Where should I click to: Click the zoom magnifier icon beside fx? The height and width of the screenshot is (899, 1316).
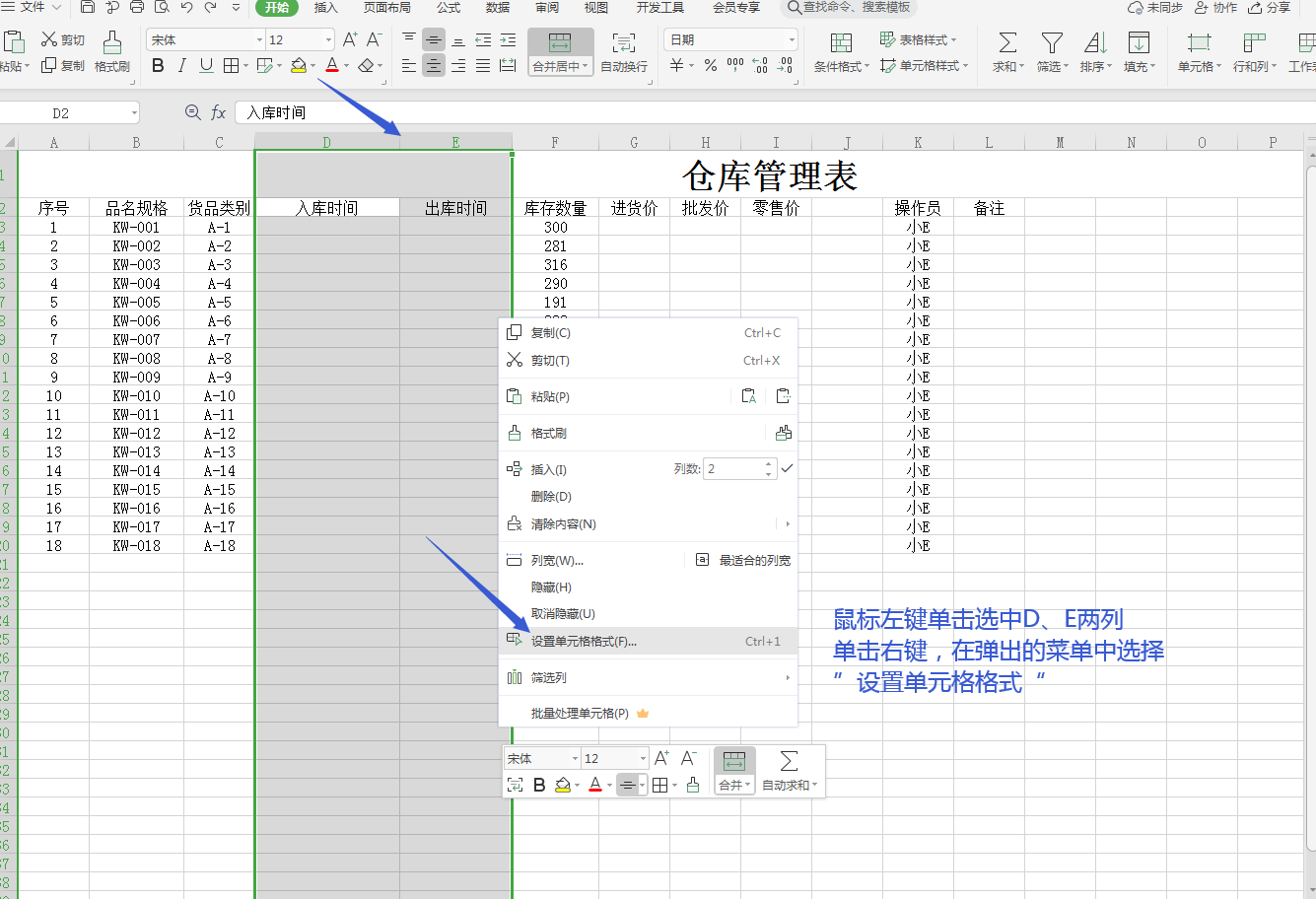click(x=193, y=112)
